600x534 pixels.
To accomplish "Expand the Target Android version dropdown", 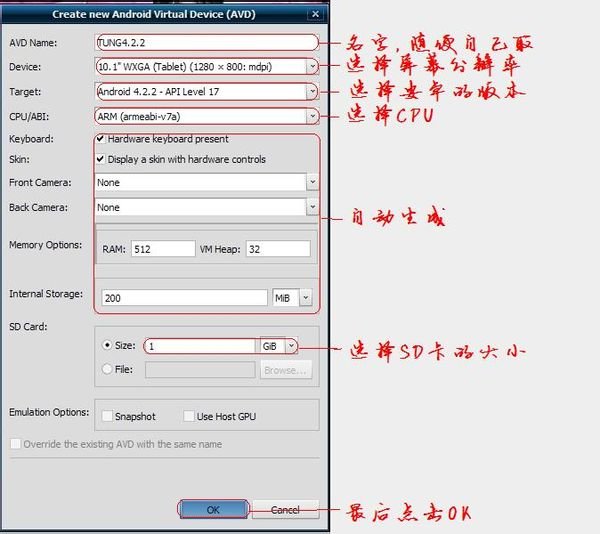I will (x=312, y=91).
